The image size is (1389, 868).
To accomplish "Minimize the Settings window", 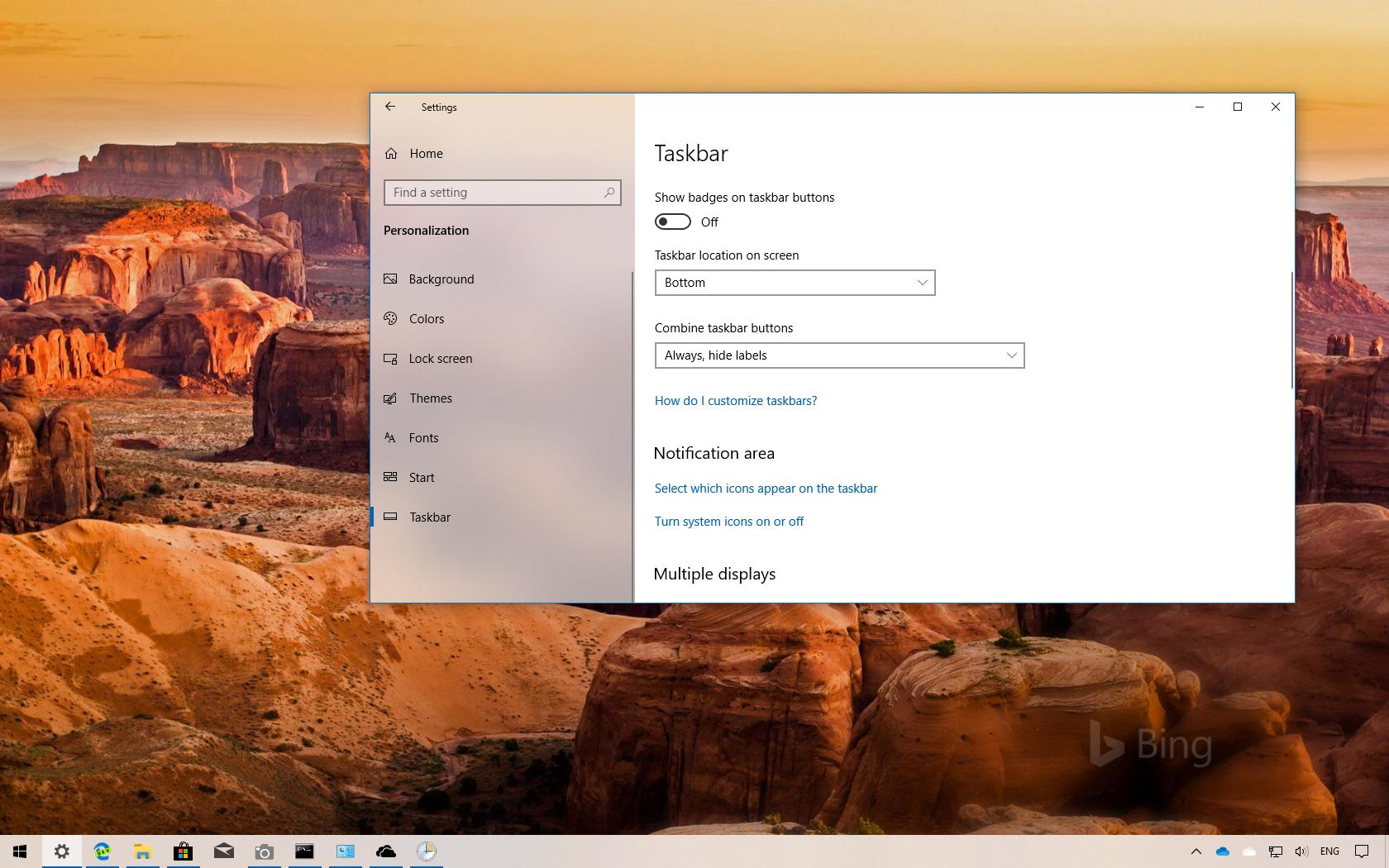I will [x=1200, y=107].
